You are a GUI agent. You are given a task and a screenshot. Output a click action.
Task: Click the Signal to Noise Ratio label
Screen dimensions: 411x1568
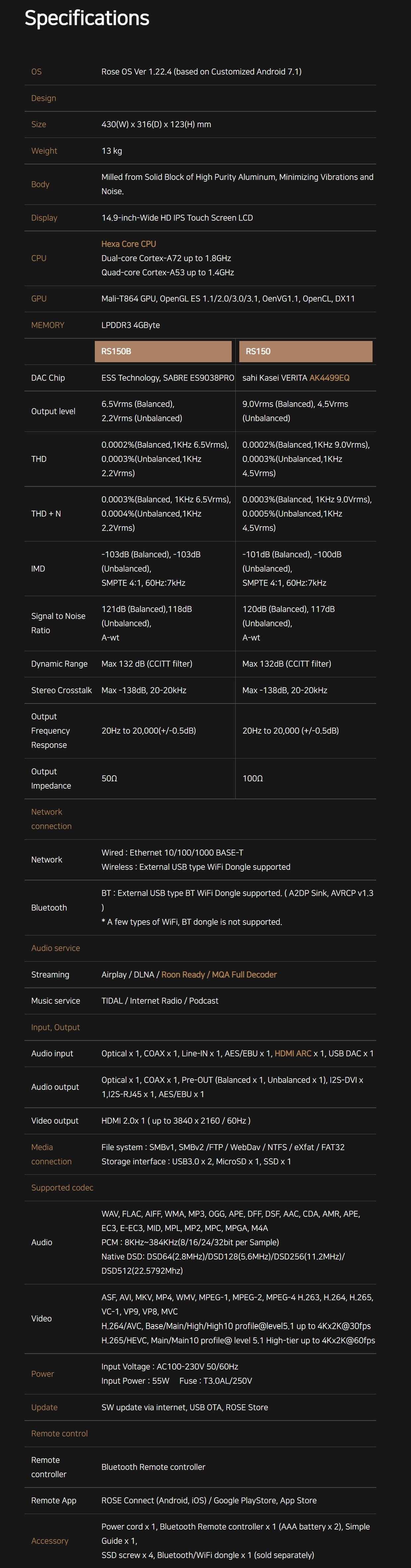(58, 623)
